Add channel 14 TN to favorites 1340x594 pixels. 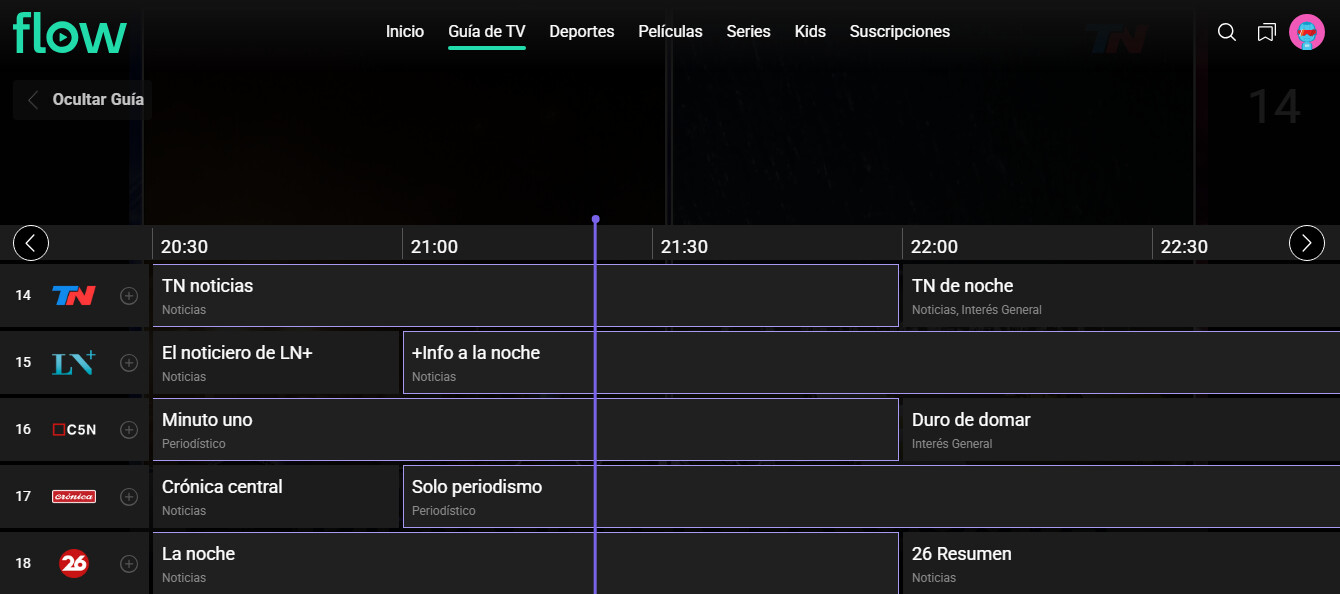pyautogui.click(x=129, y=295)
